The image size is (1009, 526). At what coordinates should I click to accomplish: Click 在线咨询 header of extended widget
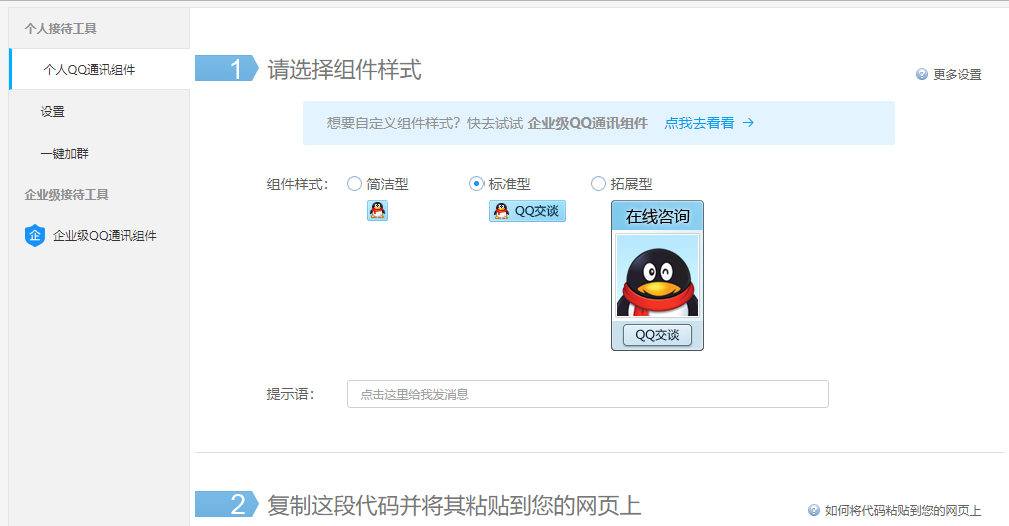coord(657,216)
